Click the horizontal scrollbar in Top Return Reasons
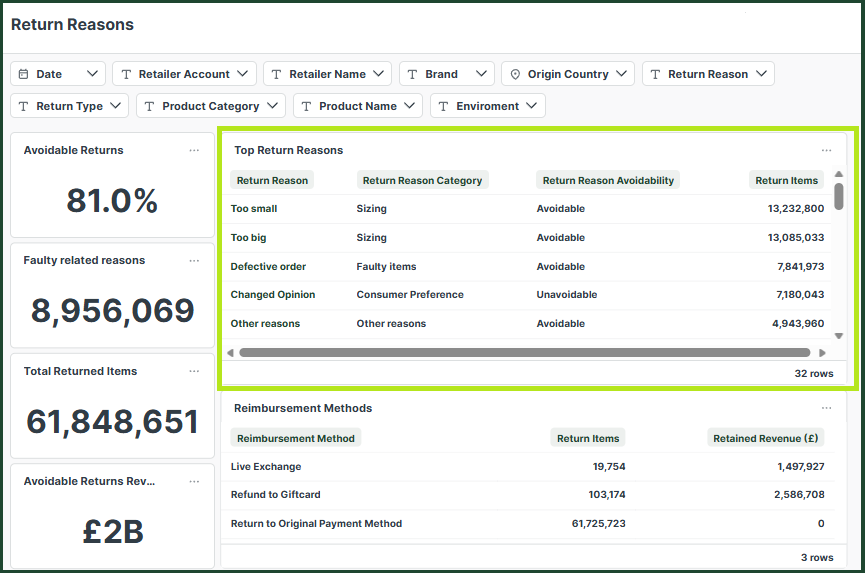 525,353
